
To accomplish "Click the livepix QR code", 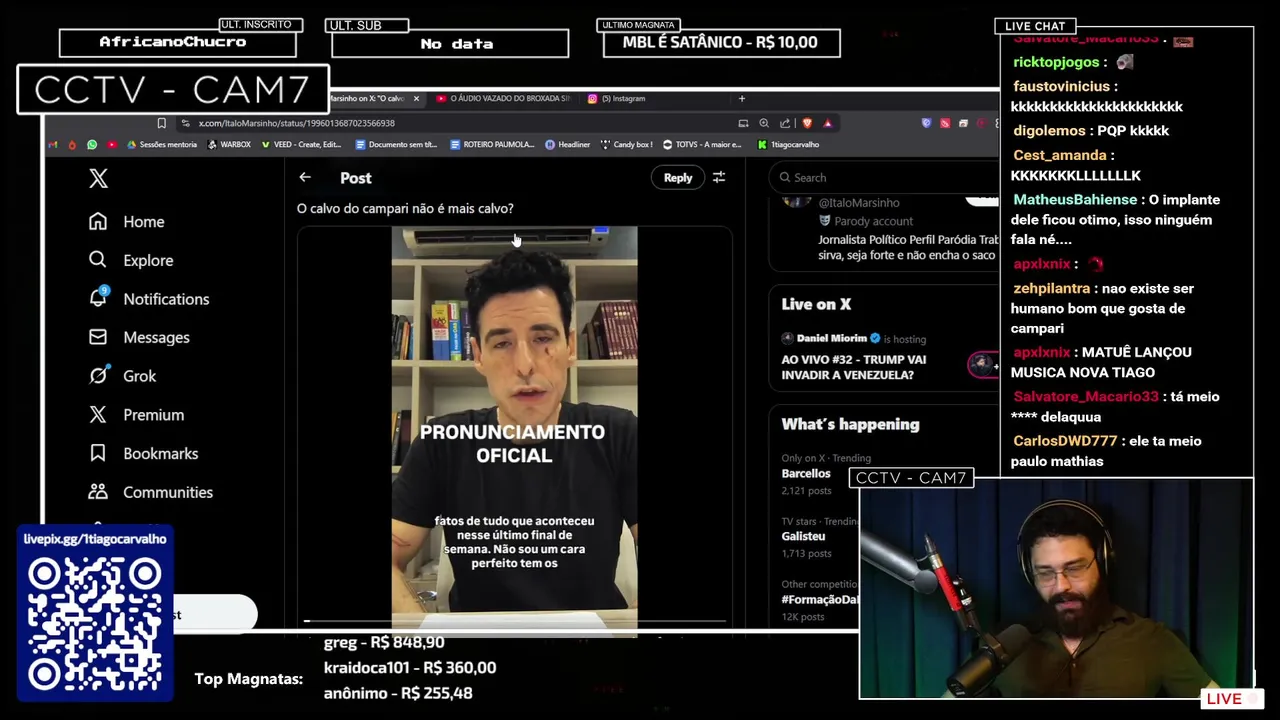I will 95,624.
